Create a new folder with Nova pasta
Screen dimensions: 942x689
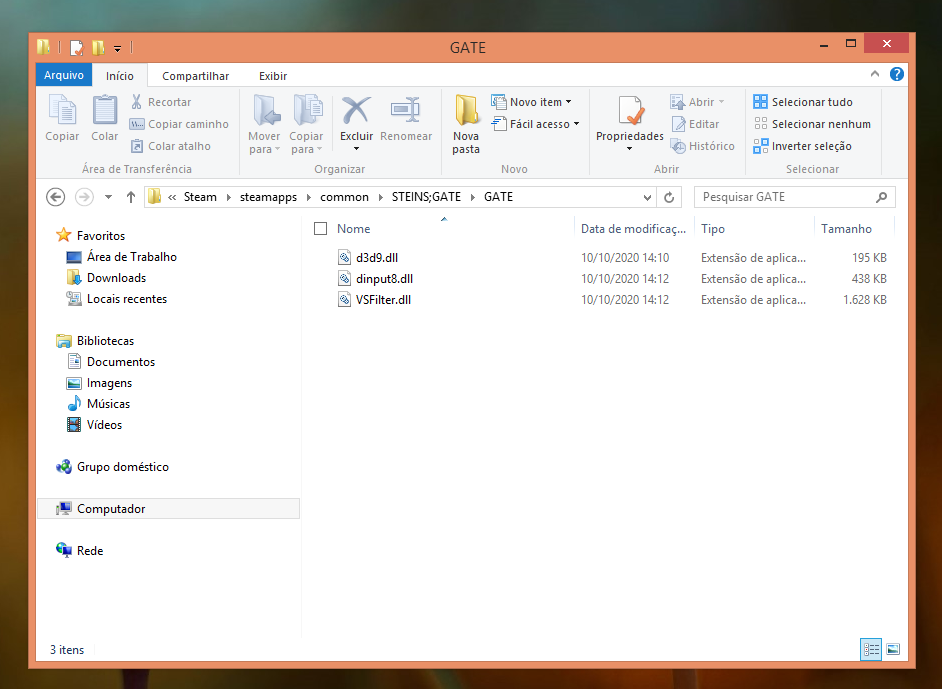[466, 124]
